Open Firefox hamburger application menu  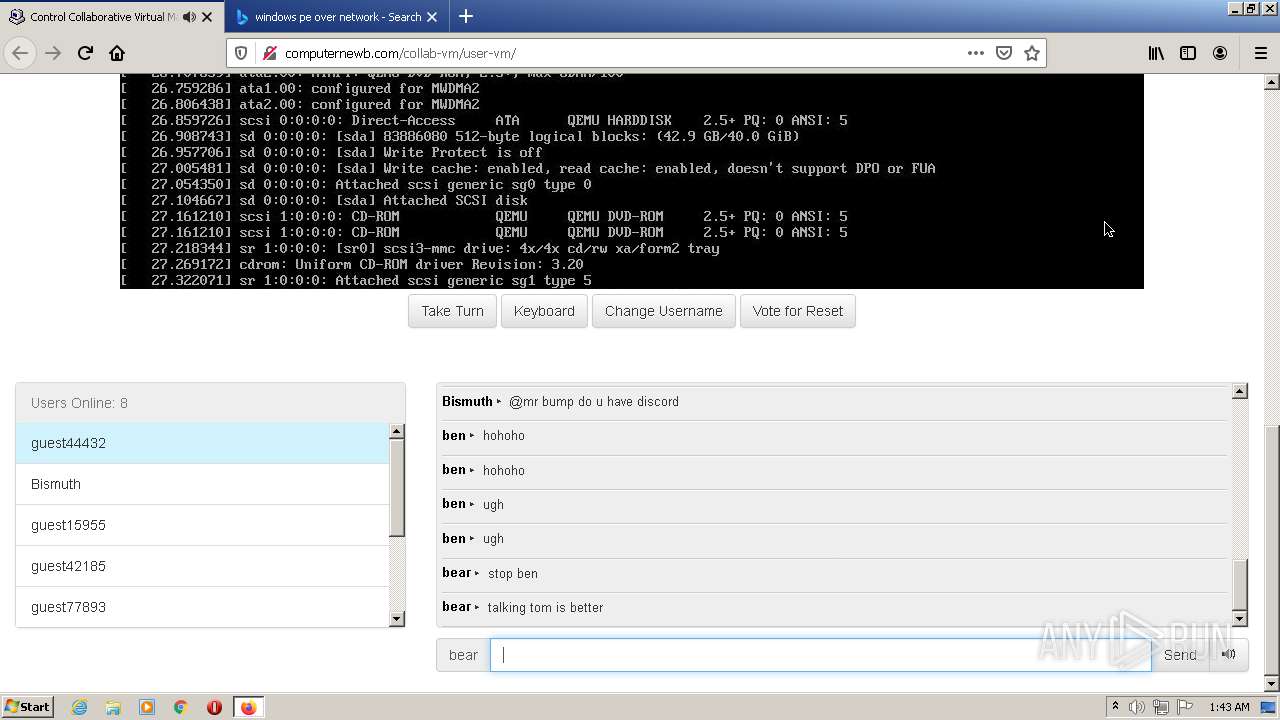point(1260,53)
